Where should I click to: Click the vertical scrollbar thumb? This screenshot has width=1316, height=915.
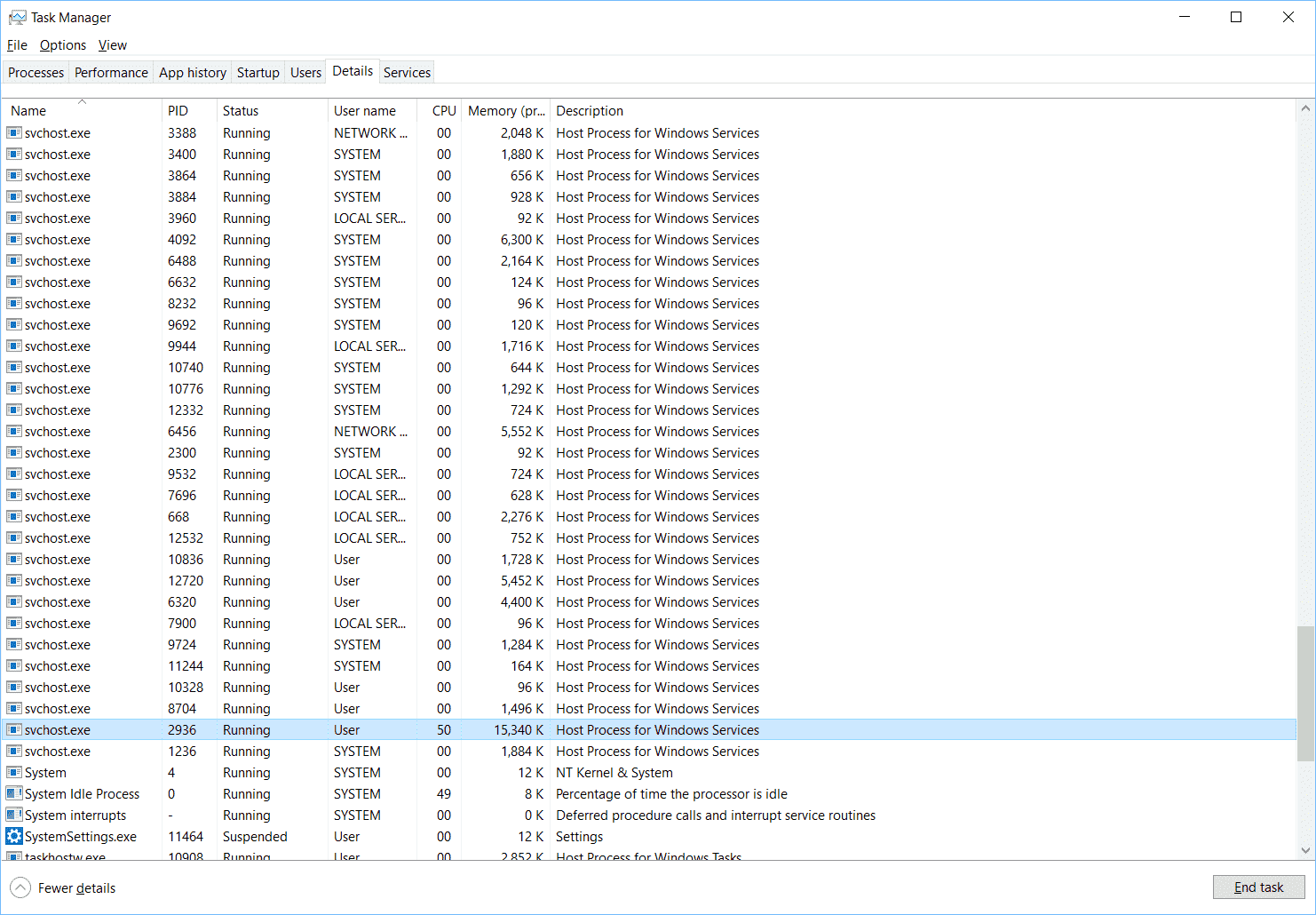[1304, 693]
